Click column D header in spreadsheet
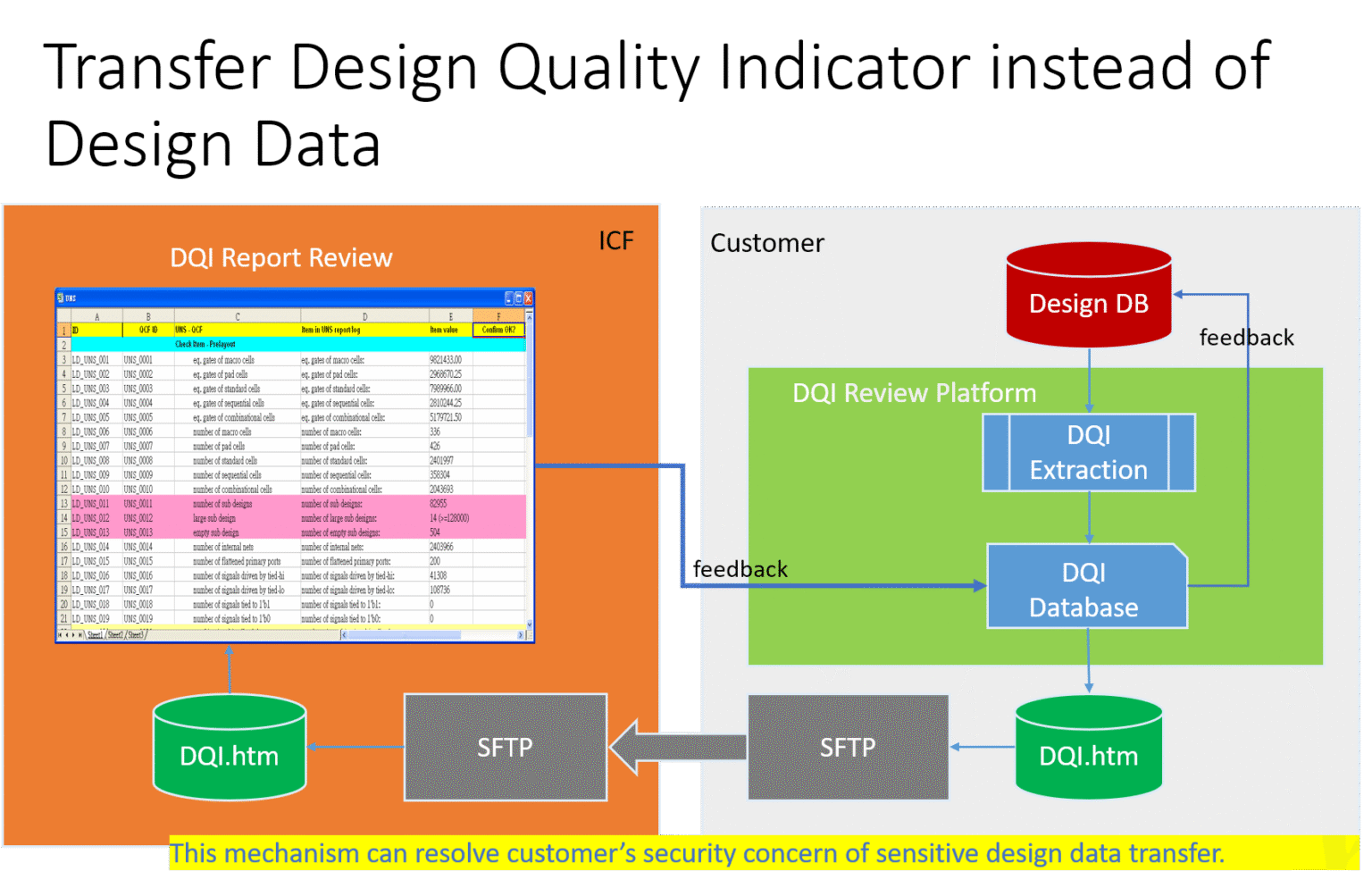The height and width of the screenshot is (888, 1372). point(364,316)
